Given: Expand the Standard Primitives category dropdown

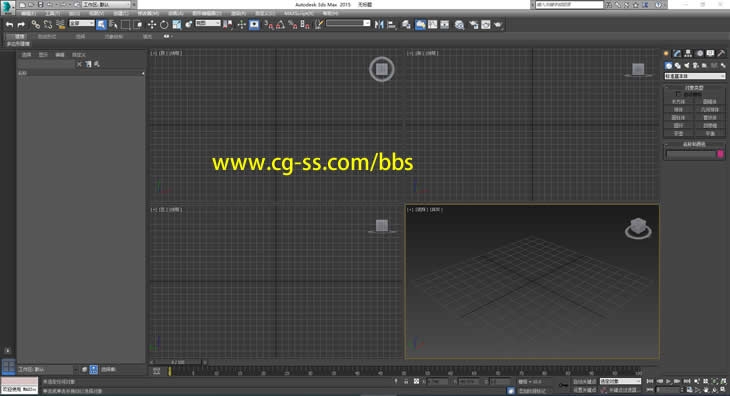Looking at the screenshot, I should (694, 76).
